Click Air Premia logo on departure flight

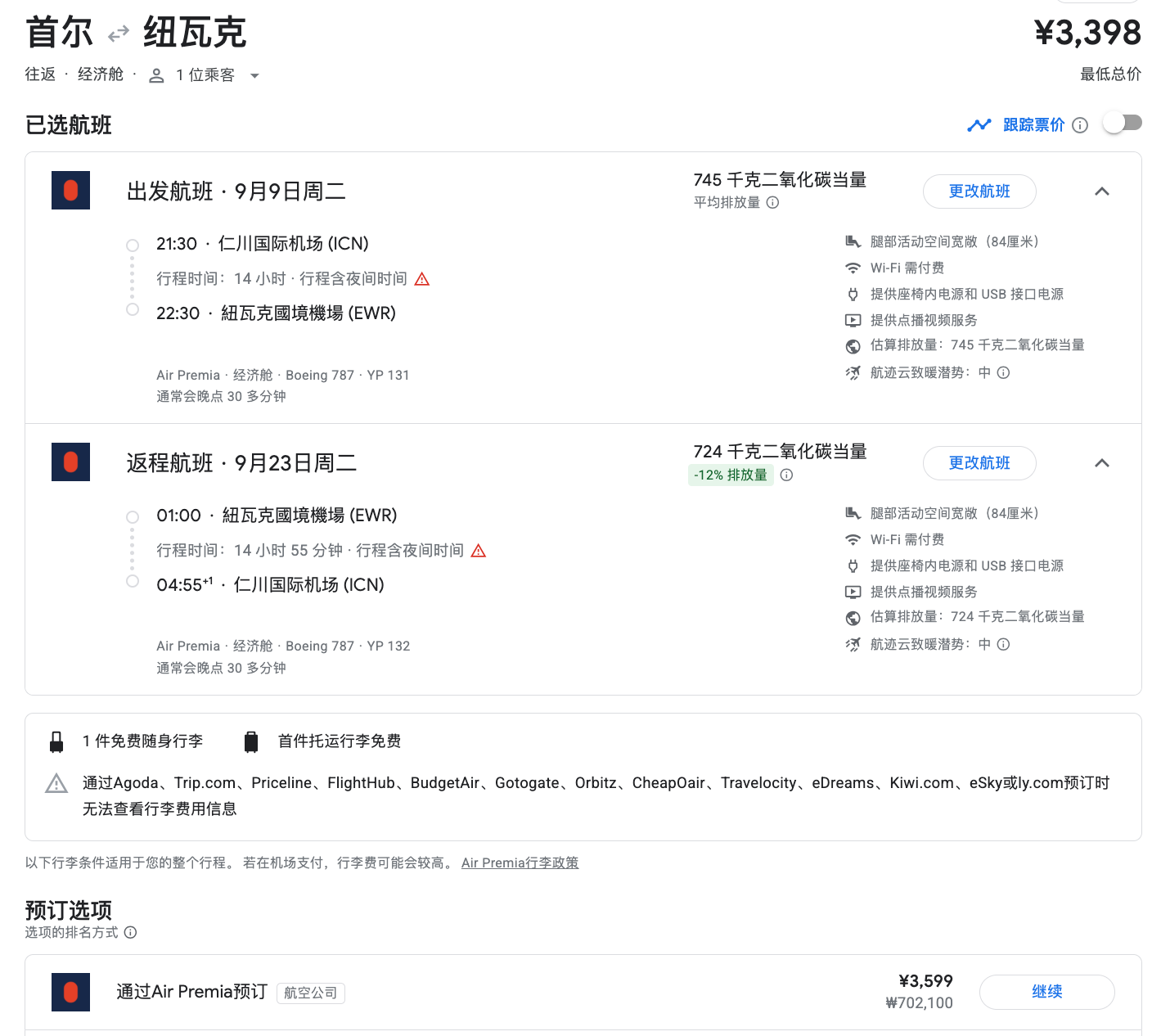click(70, 191)
